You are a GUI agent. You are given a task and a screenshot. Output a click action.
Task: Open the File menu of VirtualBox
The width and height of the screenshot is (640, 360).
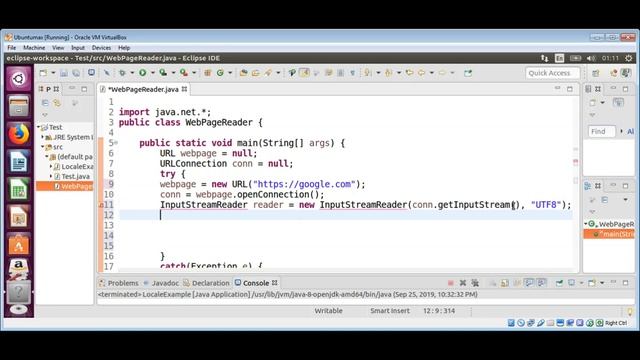pos(11,48)
